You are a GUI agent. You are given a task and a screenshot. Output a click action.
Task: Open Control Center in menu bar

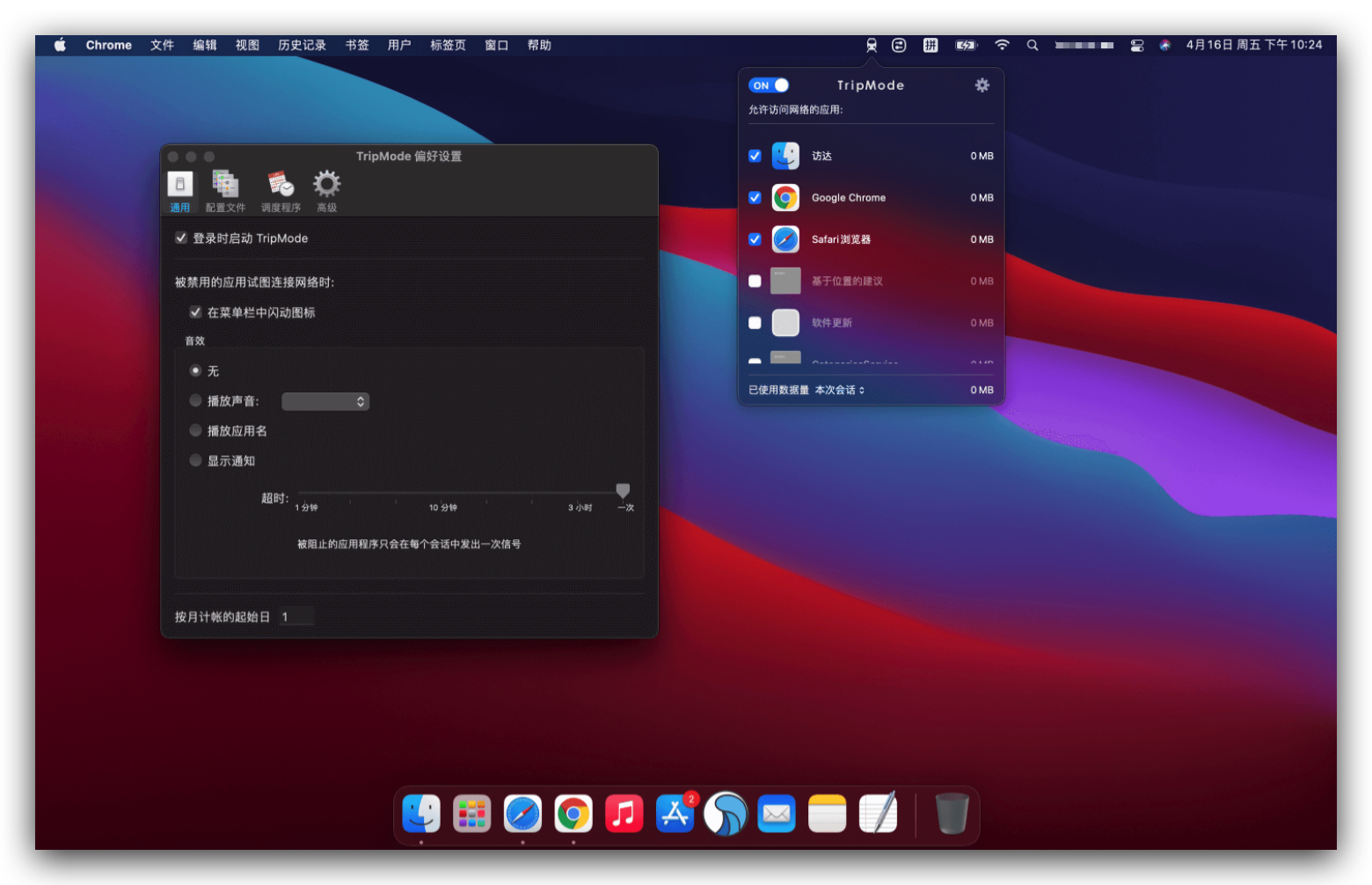coord(1137,45)
